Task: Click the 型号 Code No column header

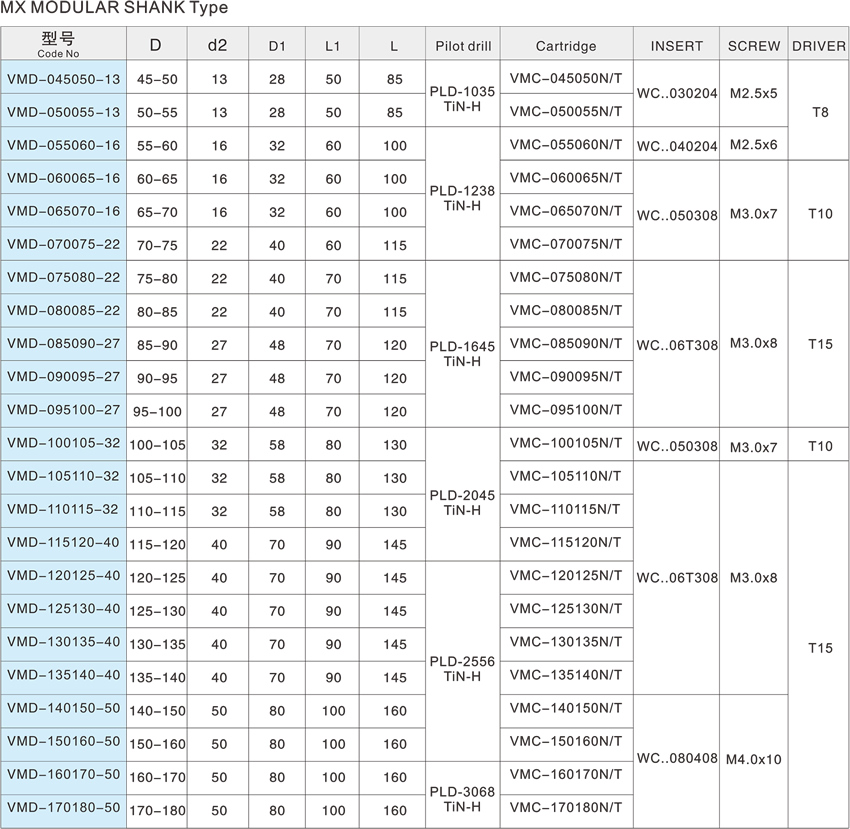Action: tap(63, 44)
